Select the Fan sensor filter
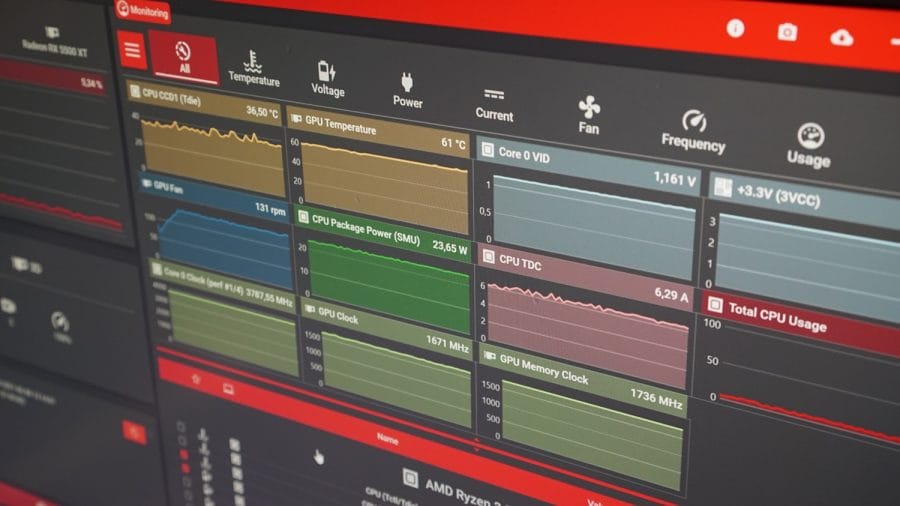 [589, 116]
